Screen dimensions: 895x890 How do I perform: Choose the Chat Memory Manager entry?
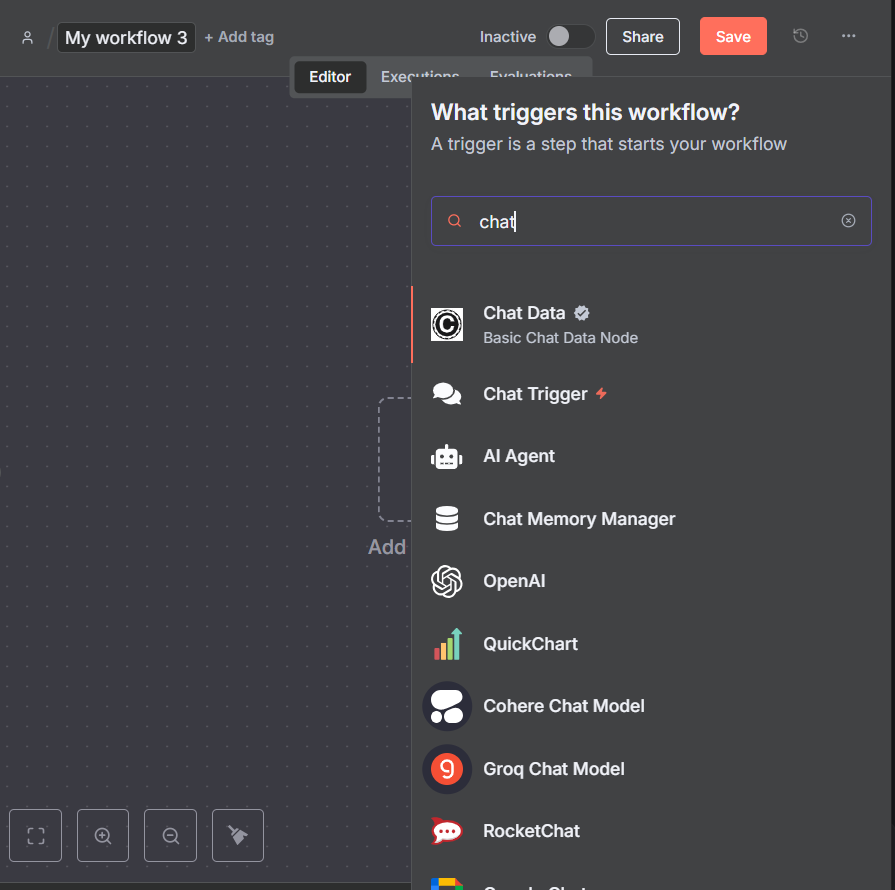coord(653,519)
